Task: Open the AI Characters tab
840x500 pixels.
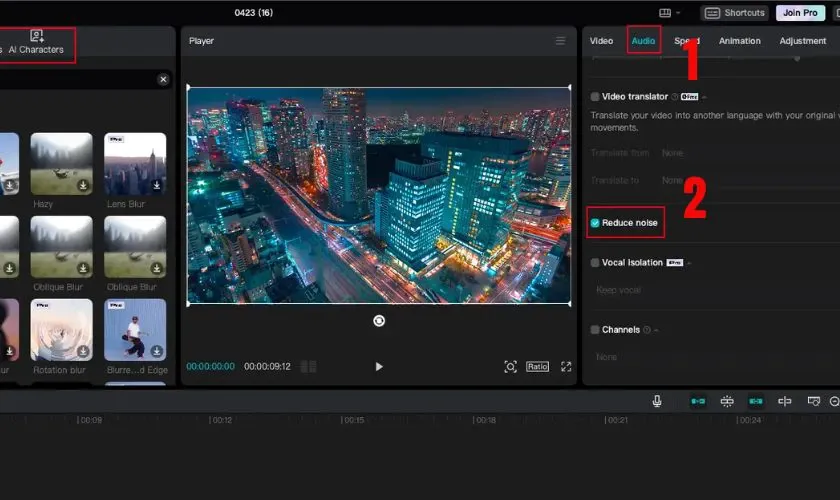Action: [36, 43]
